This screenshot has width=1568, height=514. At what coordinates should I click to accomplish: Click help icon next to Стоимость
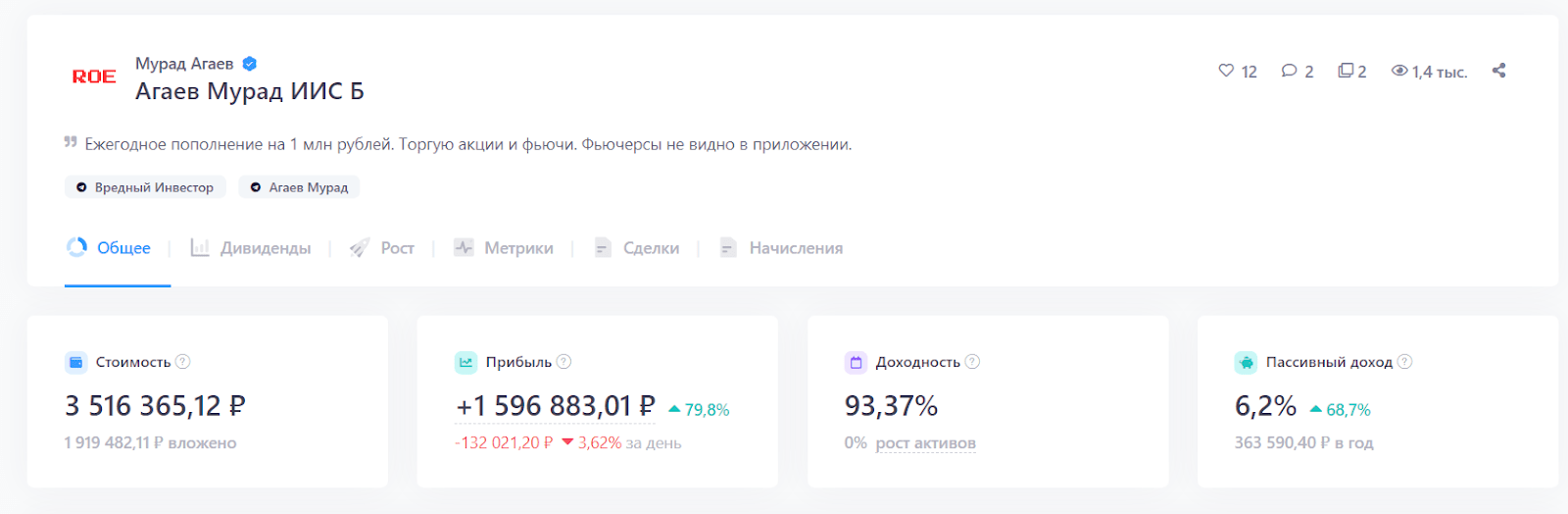tap(183, 362)
